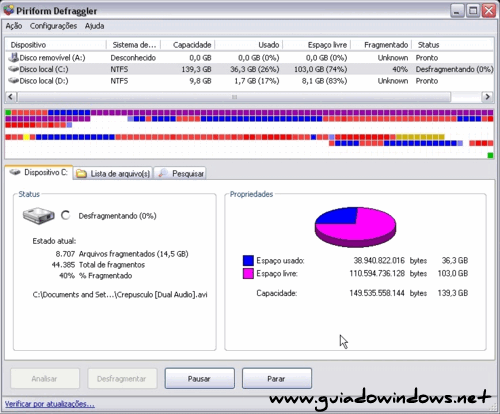Click the Disco local (C:) drive icon
Image resolution: width=500 pixels, height=414 pixels.
13,69
